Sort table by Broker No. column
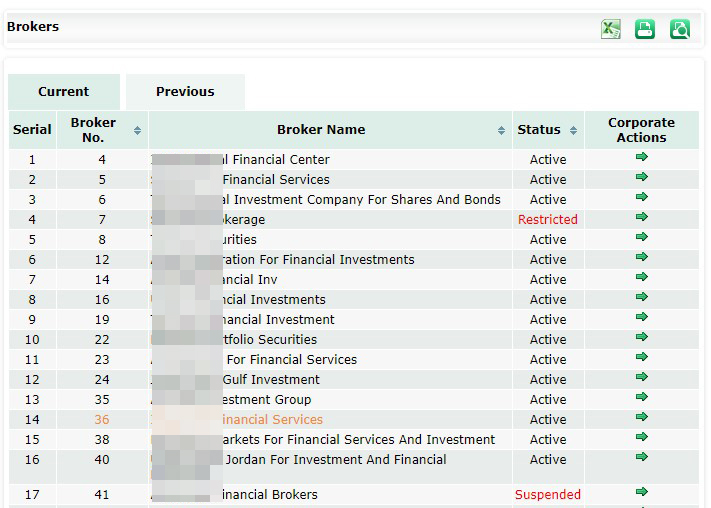The width and height of the screenshot is (711, 508). 137,131
